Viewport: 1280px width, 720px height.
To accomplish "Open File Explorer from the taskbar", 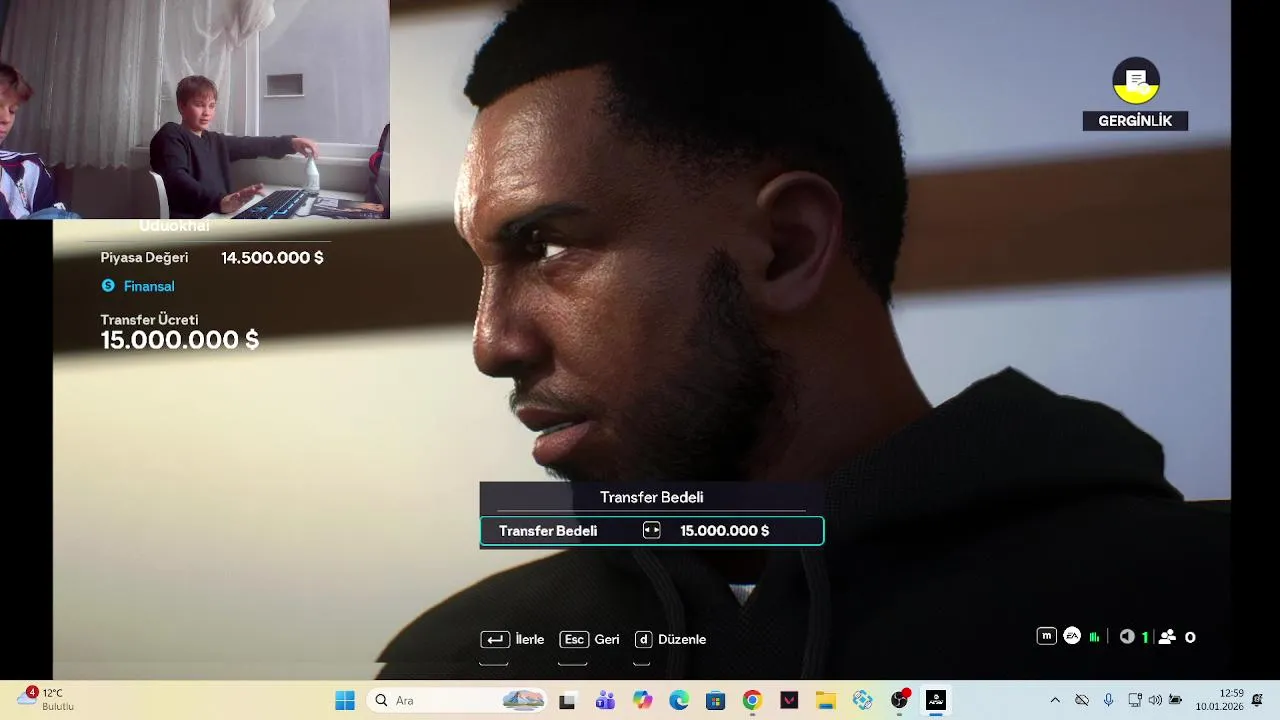I will (826, 700).
